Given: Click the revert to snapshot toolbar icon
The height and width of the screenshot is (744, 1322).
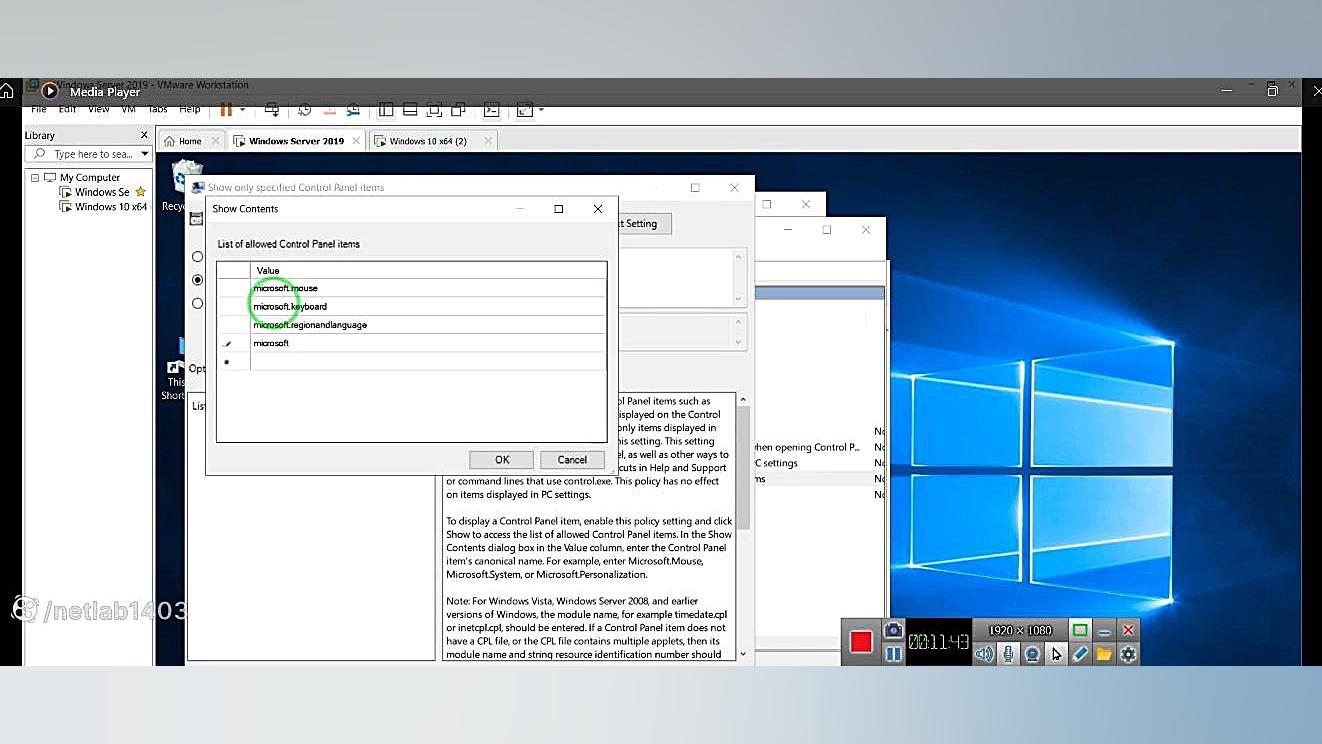Looking at the screenshot, I should [x=329, y=110].
